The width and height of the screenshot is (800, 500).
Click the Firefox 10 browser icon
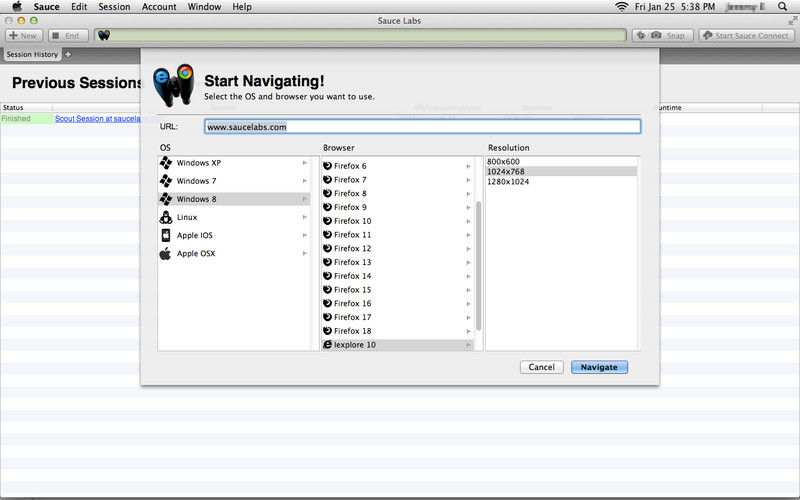[x=328, y=221]
